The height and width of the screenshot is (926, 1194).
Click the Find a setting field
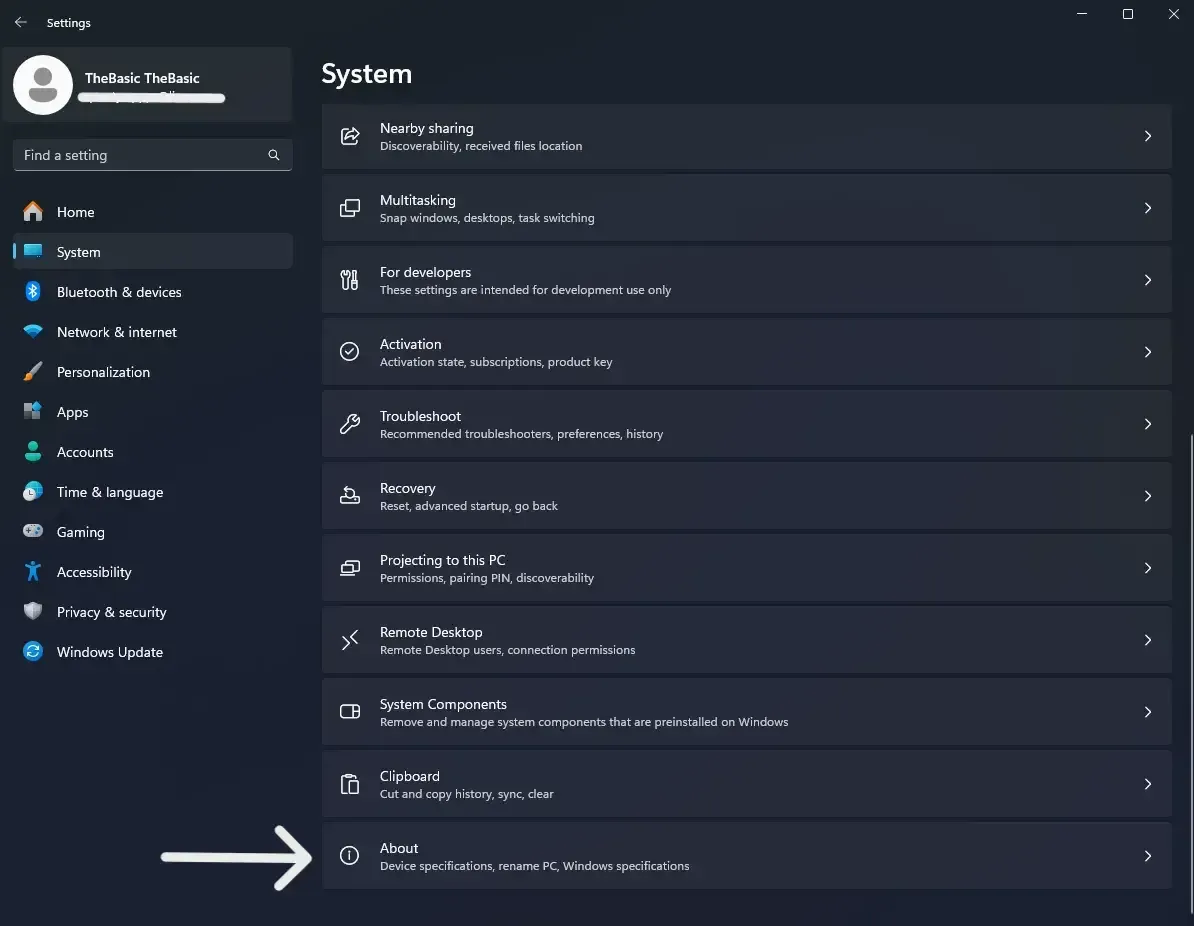(x=152, y=155)
